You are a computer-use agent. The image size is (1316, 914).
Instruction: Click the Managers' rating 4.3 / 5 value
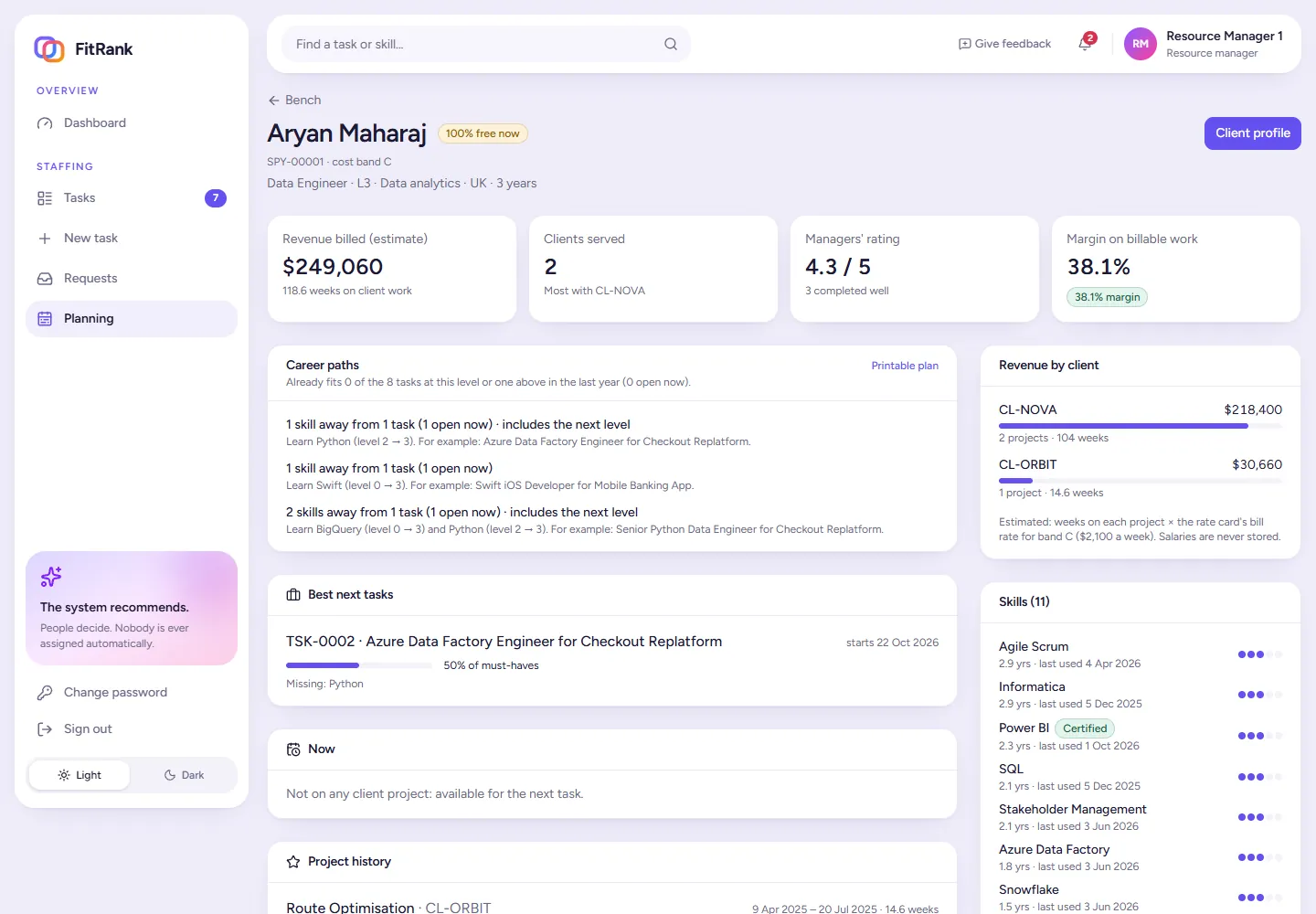(x=838, y=267)
